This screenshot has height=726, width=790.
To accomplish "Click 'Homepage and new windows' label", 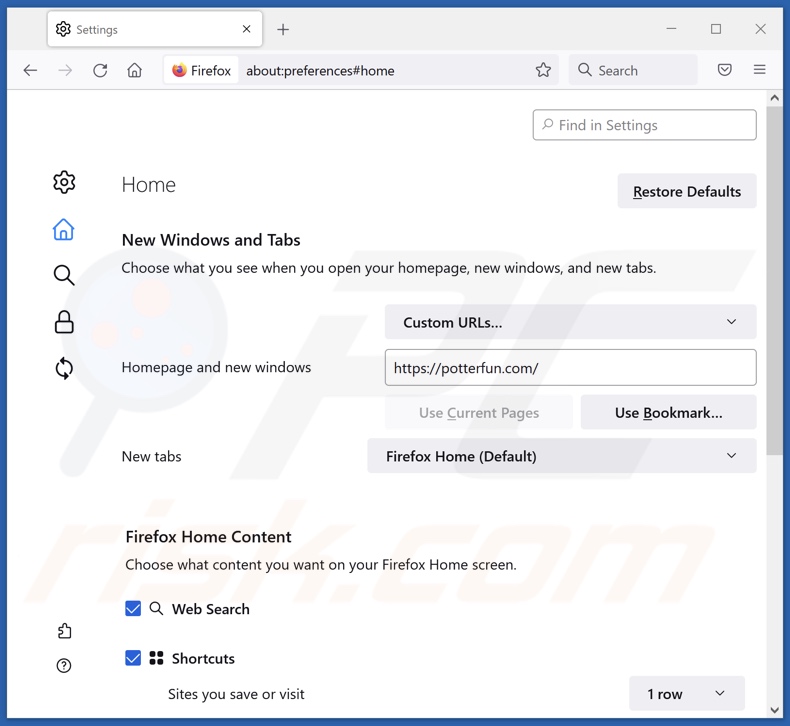I will click(216, 367).
